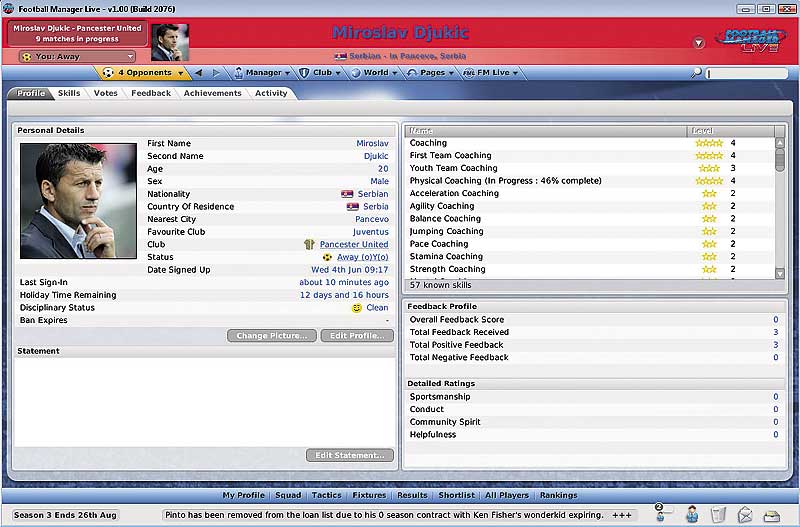Open the You: Away status dropdown

click(77, 57)
